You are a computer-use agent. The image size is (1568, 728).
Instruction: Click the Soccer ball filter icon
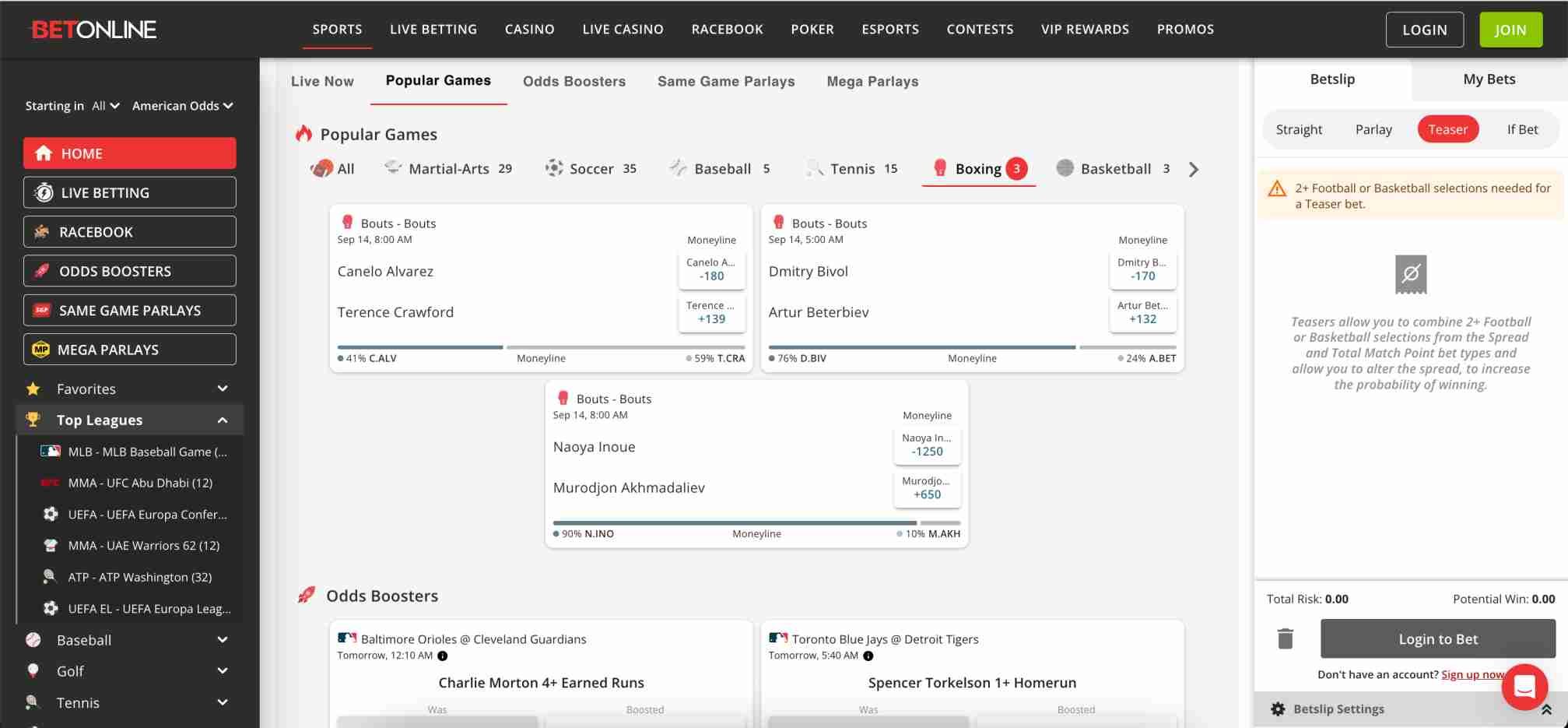point(554,167)
